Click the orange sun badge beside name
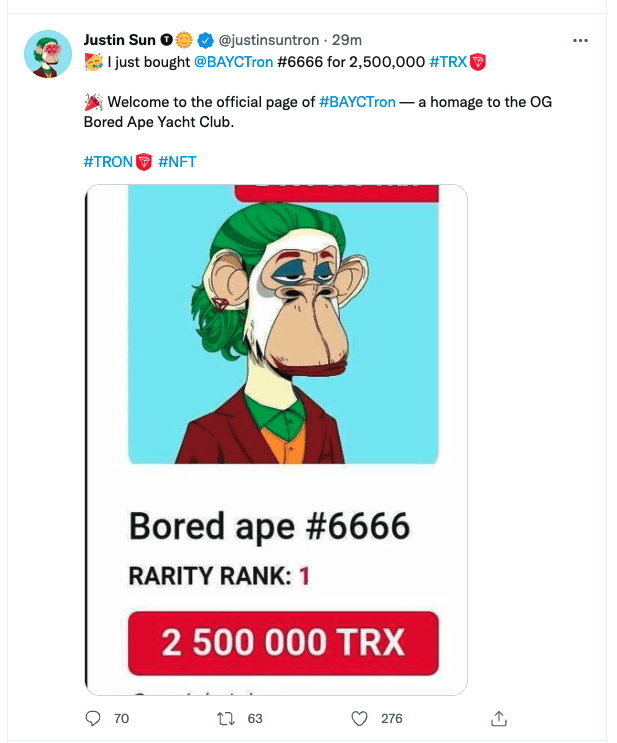Screen dimensions: 617x743 tap(185, 40)
